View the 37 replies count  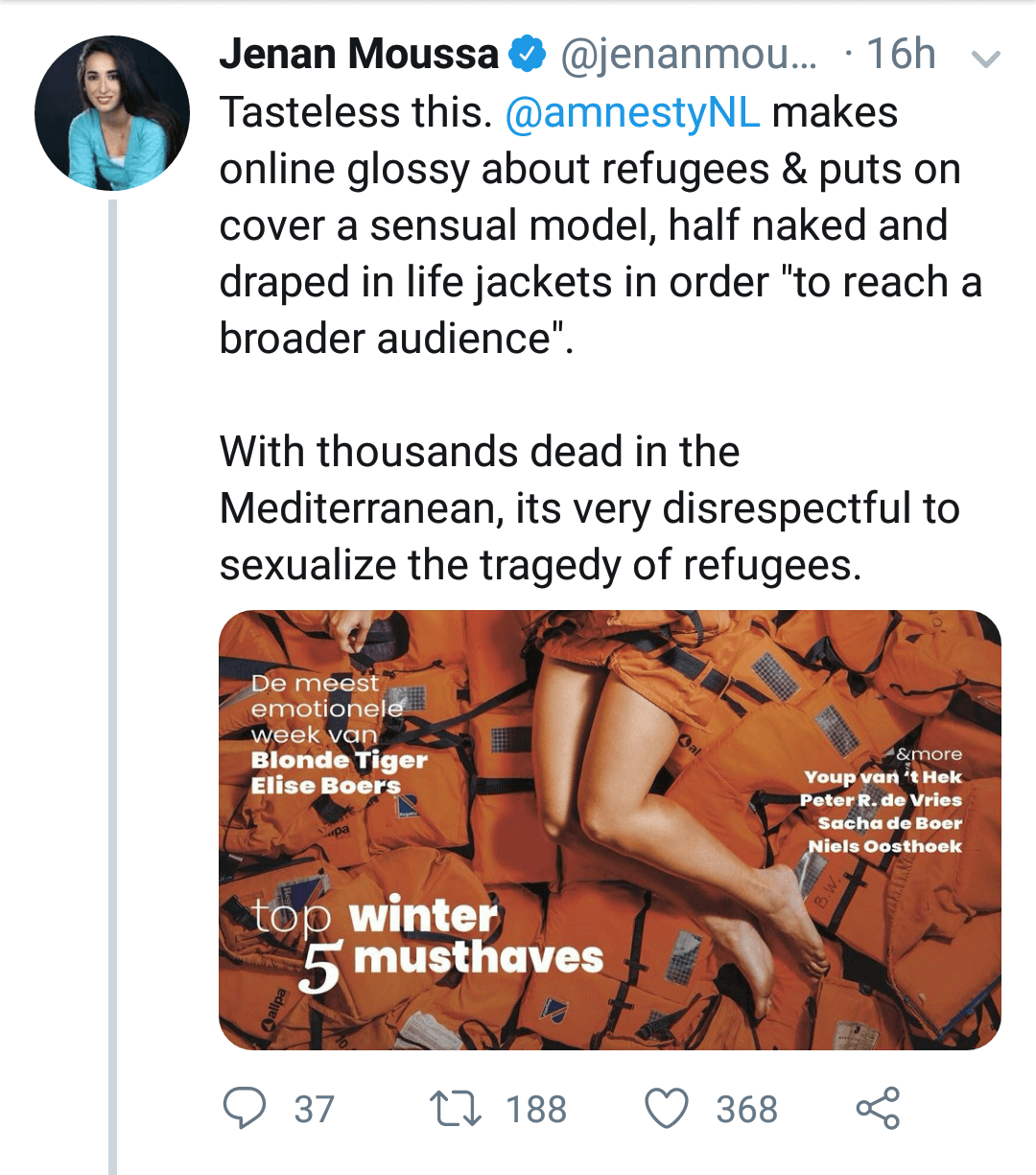click(314, 1110)
